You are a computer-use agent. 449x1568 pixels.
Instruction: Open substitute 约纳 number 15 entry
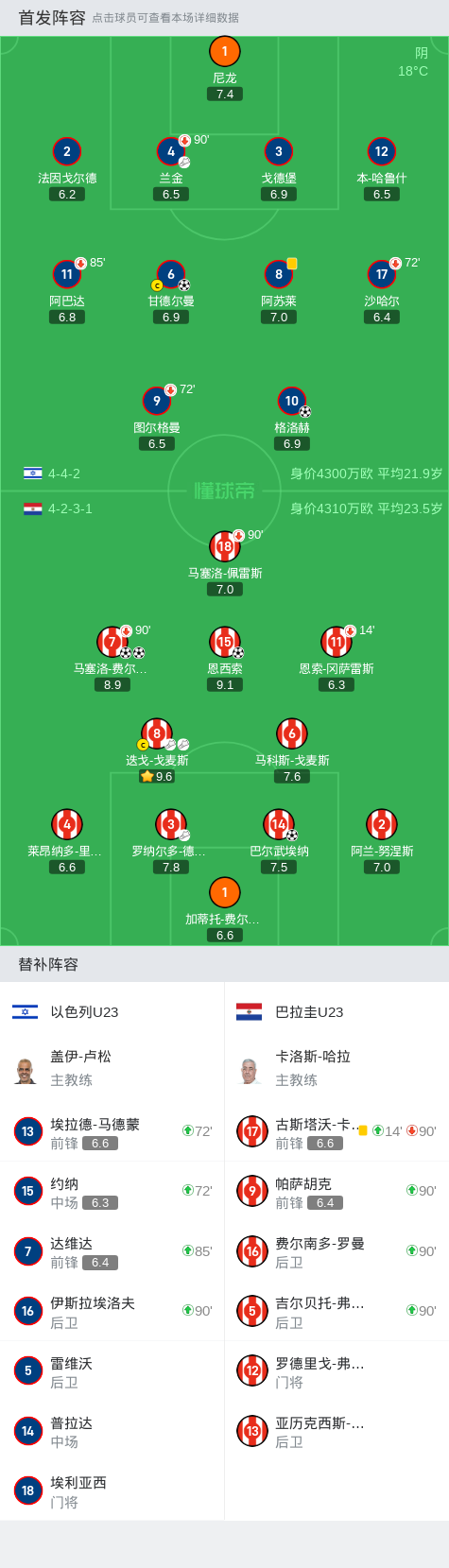(x=112, y=1192)
